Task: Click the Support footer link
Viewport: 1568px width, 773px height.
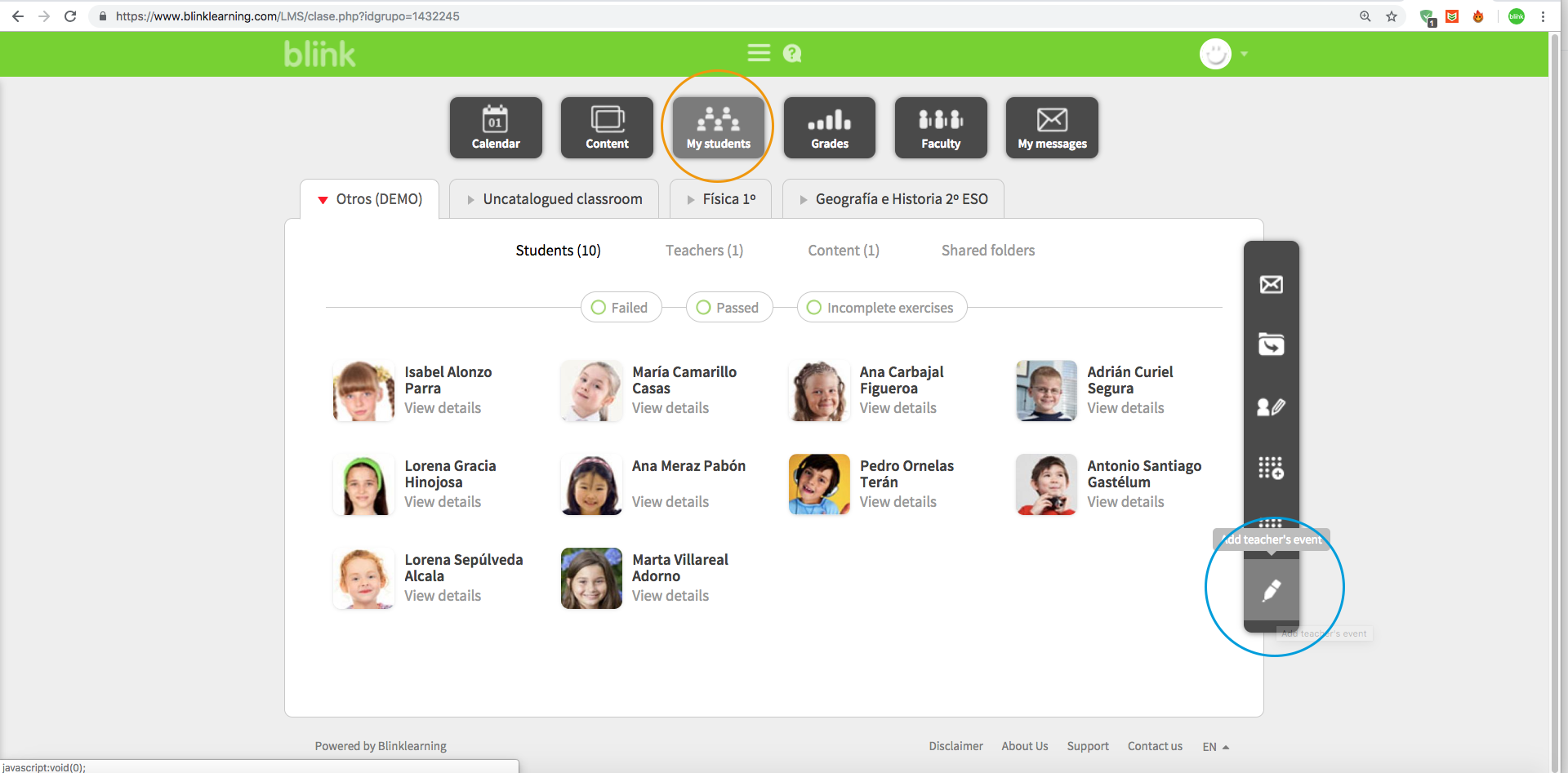Action: click(x=1087, y=746)
